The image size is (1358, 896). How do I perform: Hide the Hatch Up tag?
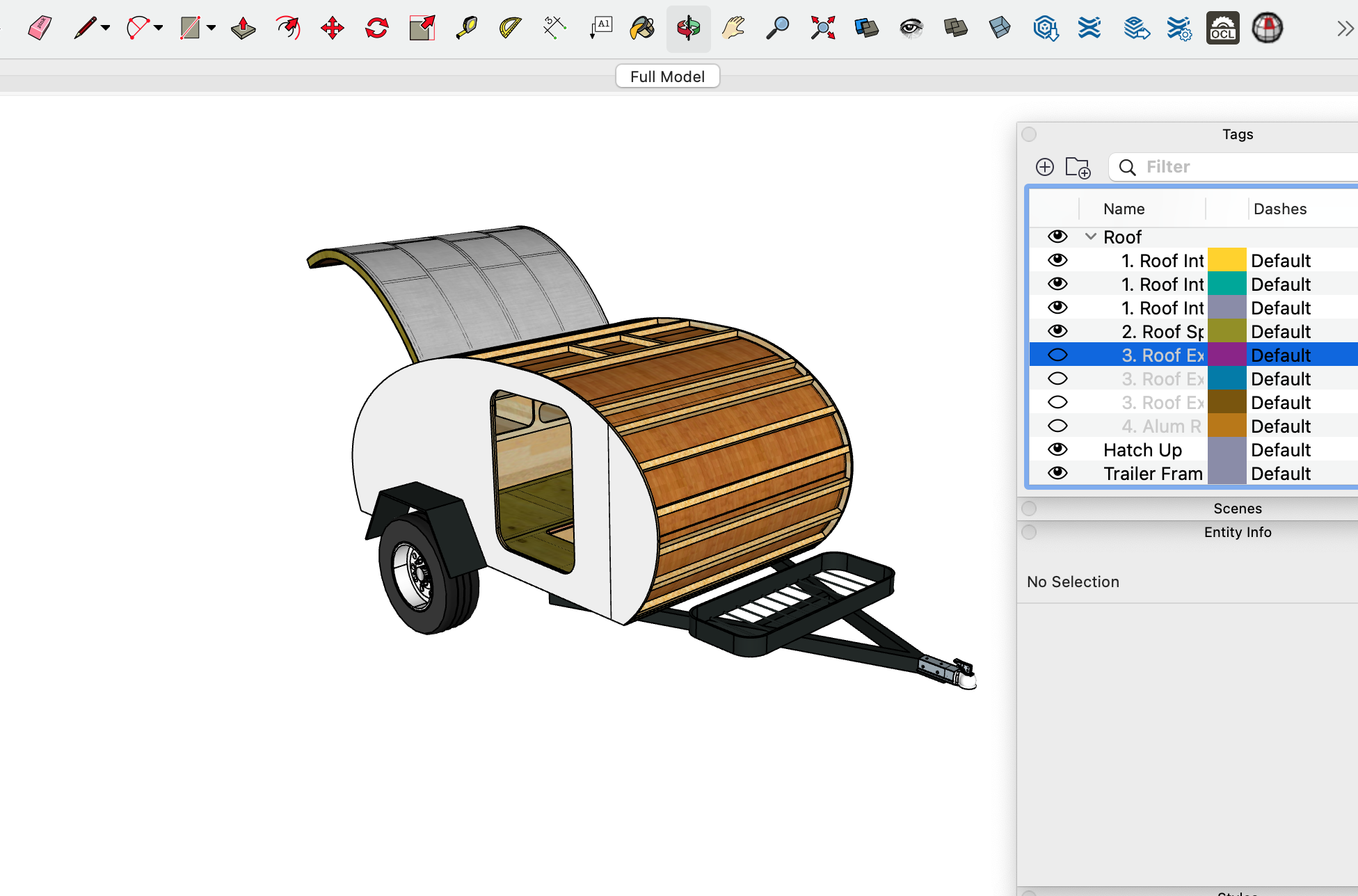(1057, 449)
